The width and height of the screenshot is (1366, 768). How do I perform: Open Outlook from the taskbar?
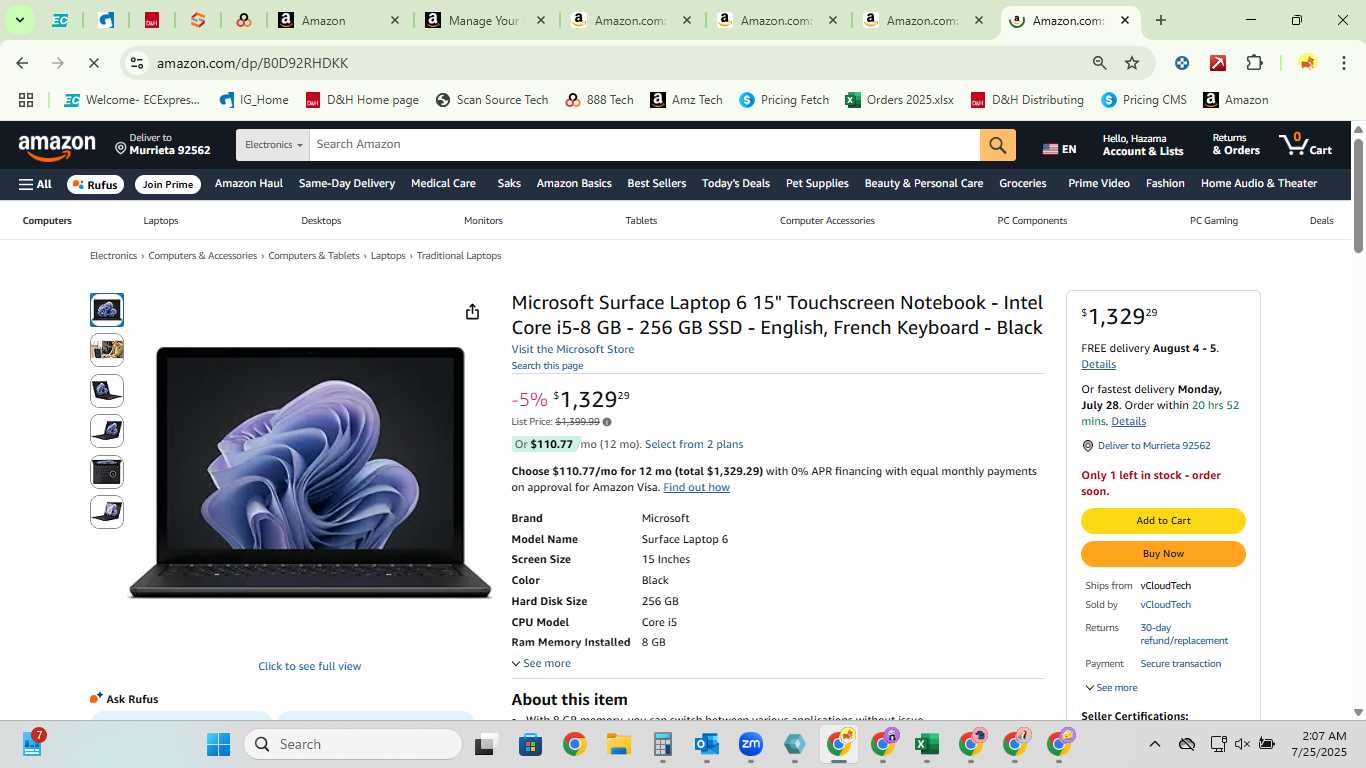(x=706, y=744)
